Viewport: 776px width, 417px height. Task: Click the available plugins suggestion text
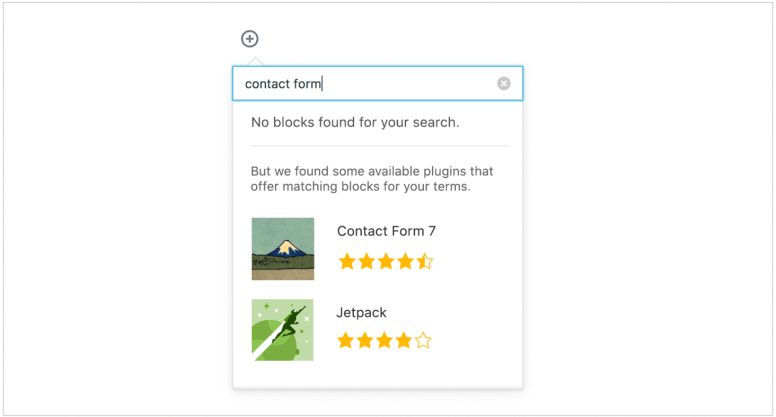coord(372,179)
